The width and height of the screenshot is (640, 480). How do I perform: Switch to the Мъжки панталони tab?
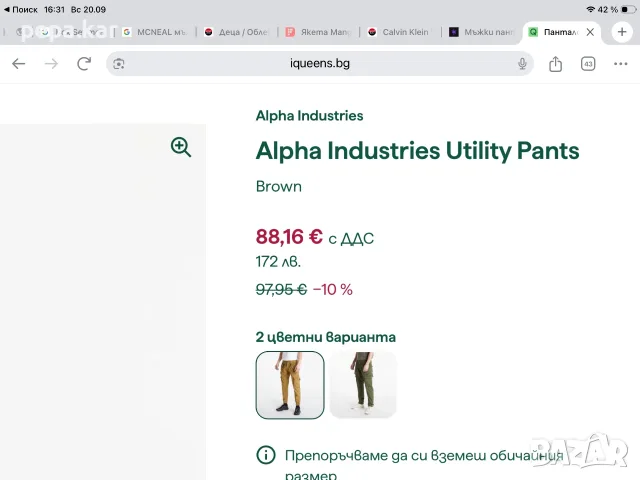[x=482, y=32]
